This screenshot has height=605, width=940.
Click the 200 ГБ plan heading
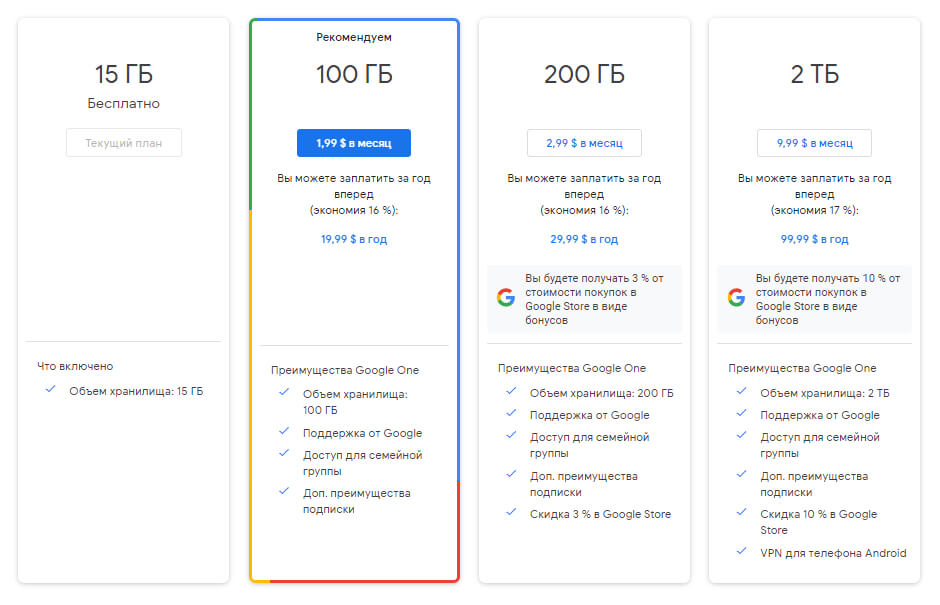tap(584, 74)
